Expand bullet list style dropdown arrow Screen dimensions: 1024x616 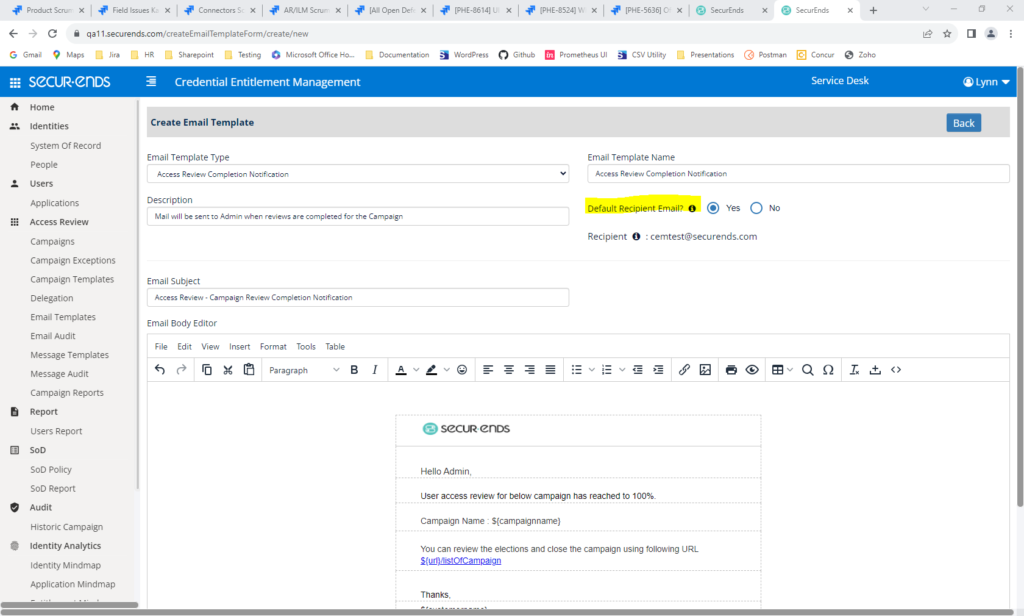coord(592,370)
